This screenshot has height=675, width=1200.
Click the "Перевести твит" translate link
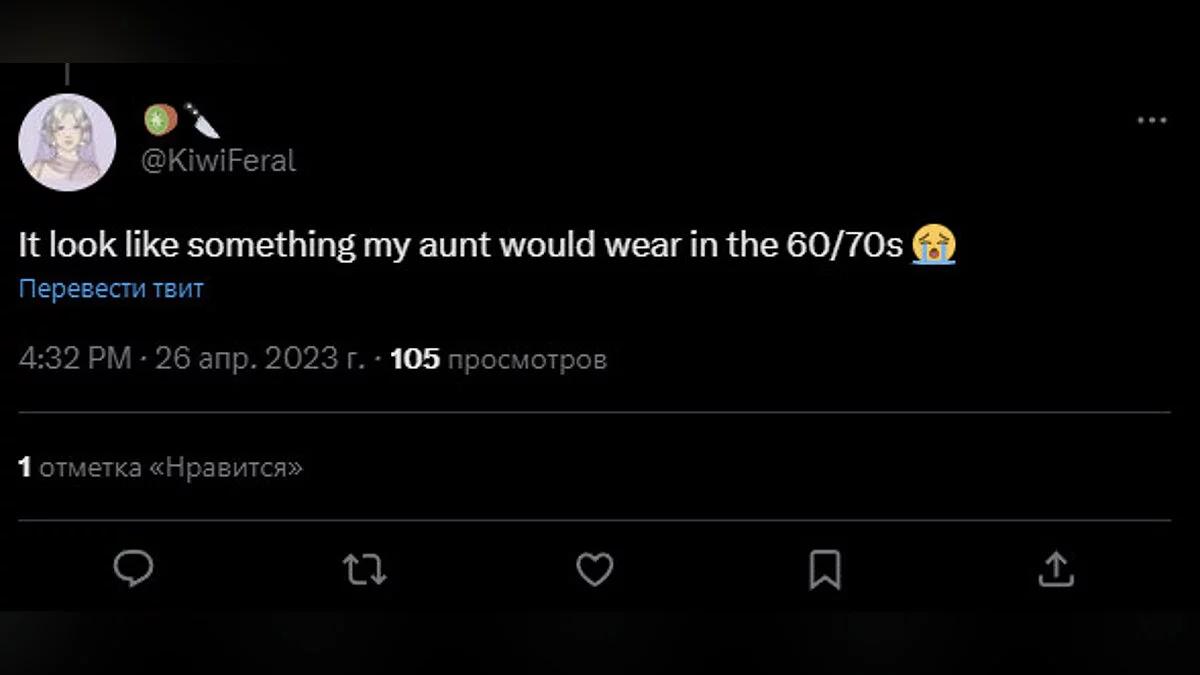tap(111, 289)
